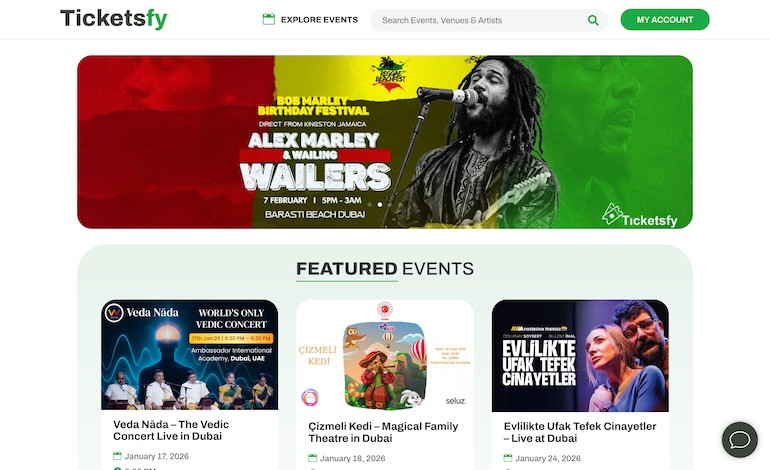Viewport: 770px width, 470px height.
Task: Click the search magnifier icon
Action: coord(593,20)
